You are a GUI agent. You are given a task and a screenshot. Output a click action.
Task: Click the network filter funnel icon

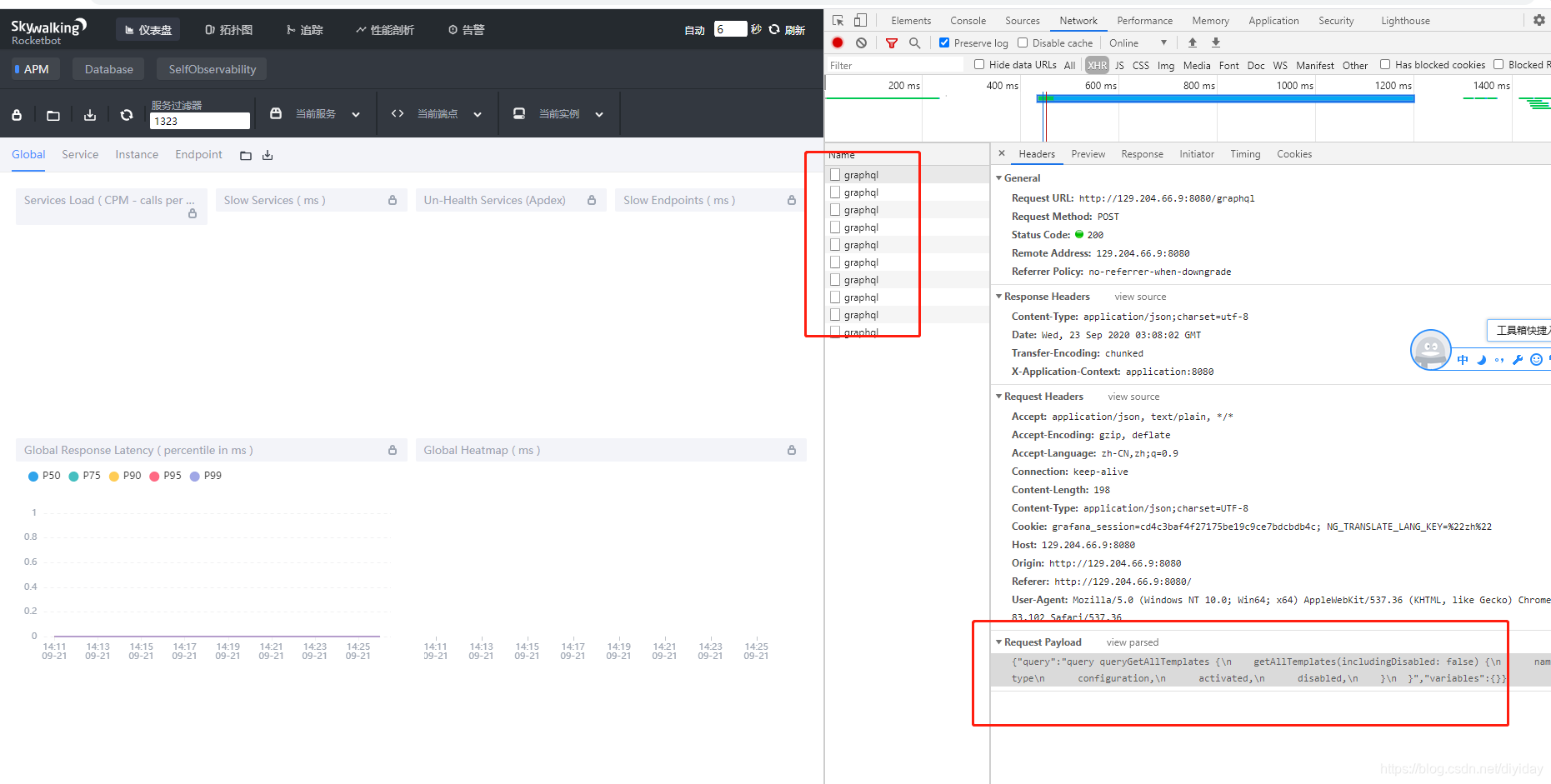click(892, 42)
